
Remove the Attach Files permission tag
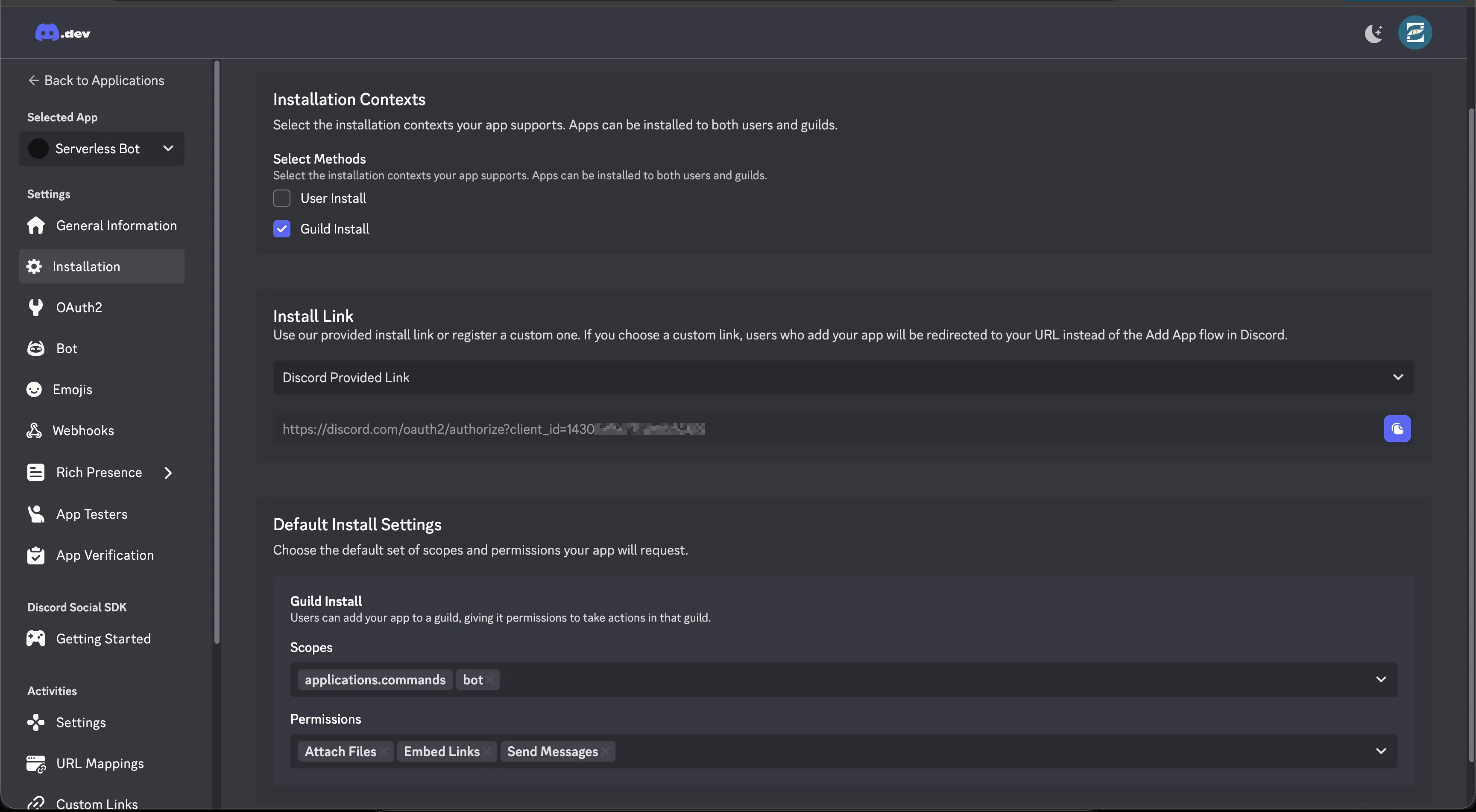point(384,752)
